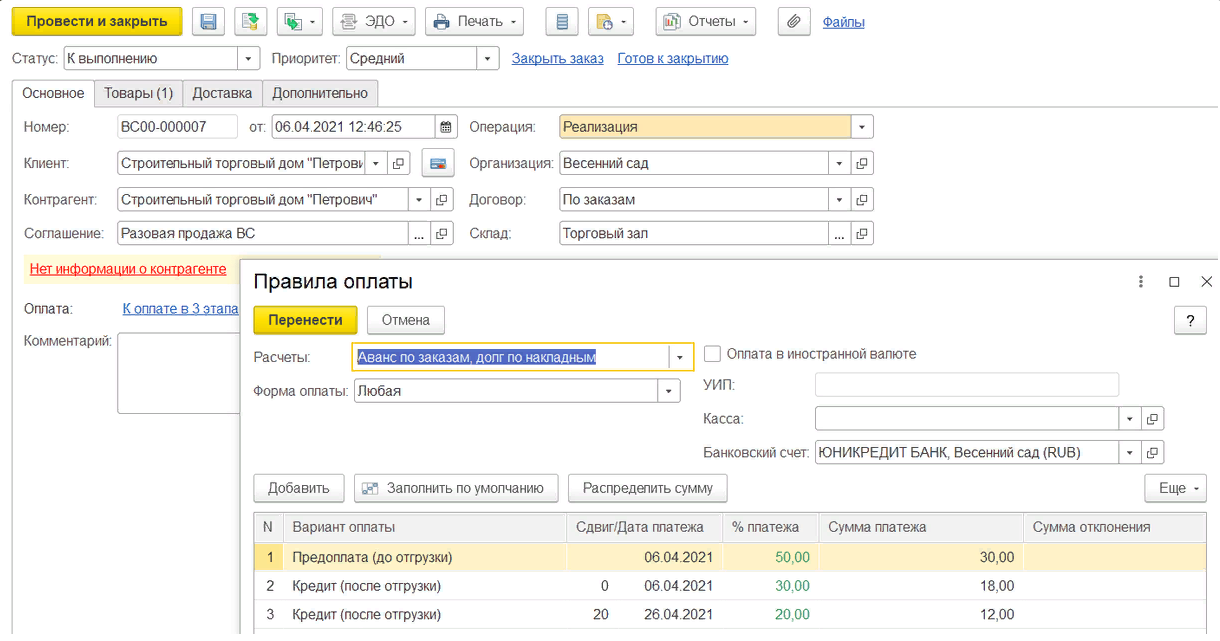Screen dimensions: 1220x641
Task: Open calendar picker next to order date
Action: tap(446, 127)
